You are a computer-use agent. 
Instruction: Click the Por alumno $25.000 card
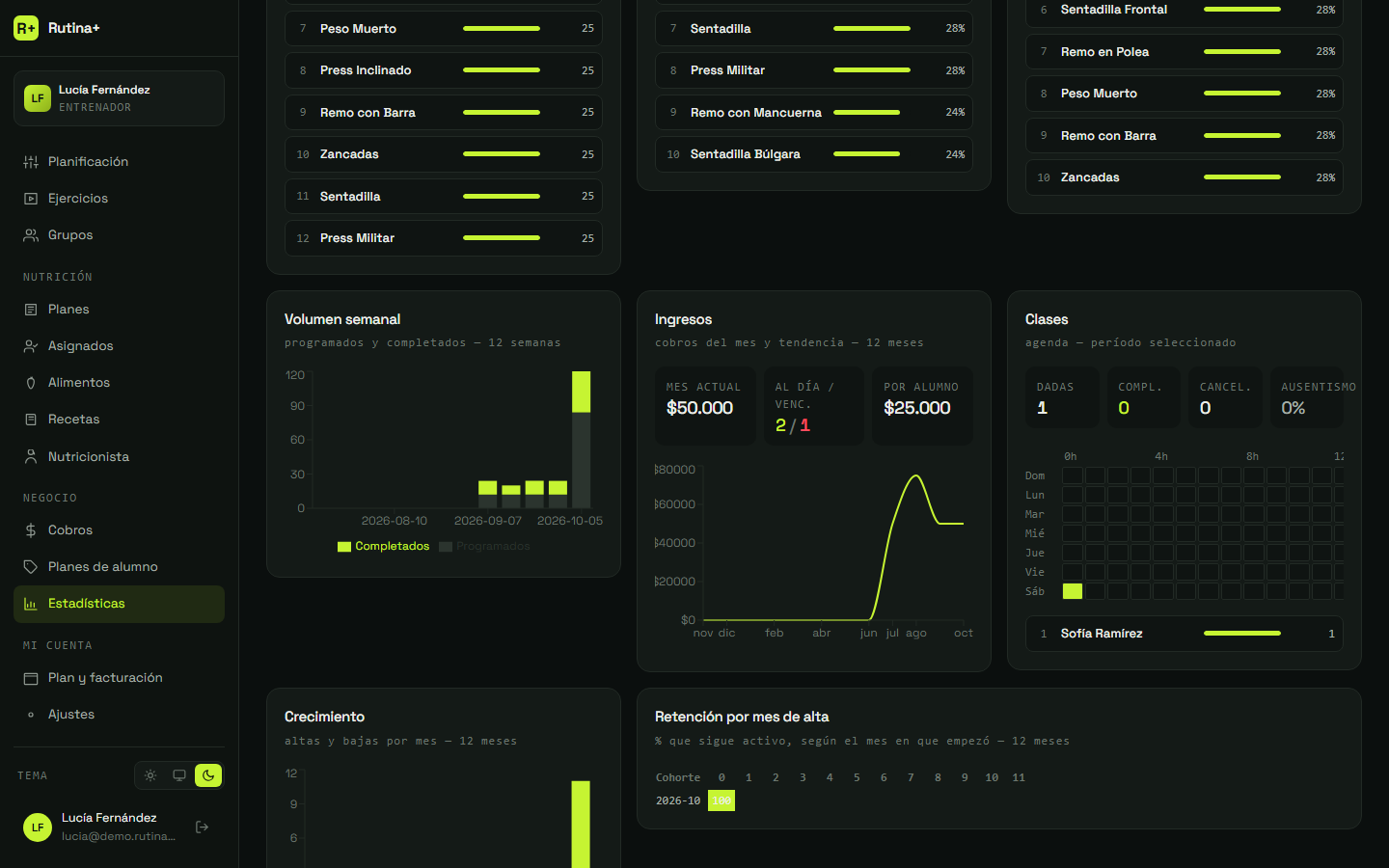pos(922,406)
